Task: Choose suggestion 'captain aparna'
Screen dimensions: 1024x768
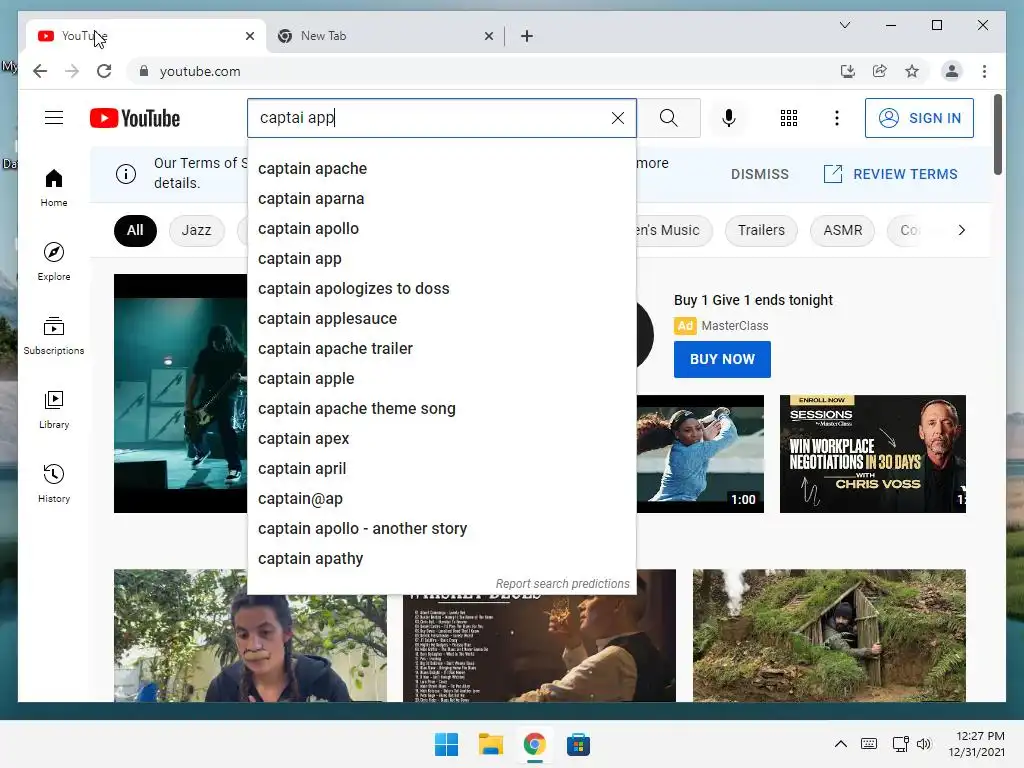Action: 441,199
